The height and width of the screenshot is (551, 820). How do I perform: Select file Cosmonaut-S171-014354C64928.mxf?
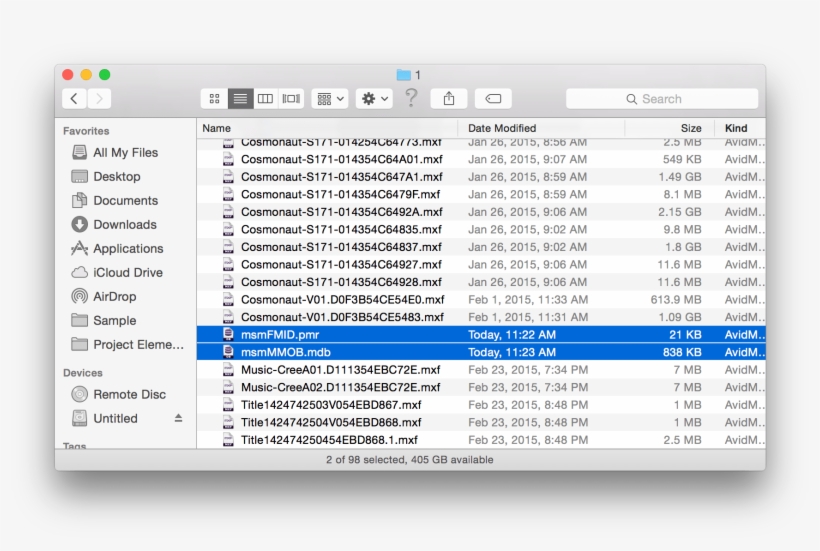pos(481,282)
